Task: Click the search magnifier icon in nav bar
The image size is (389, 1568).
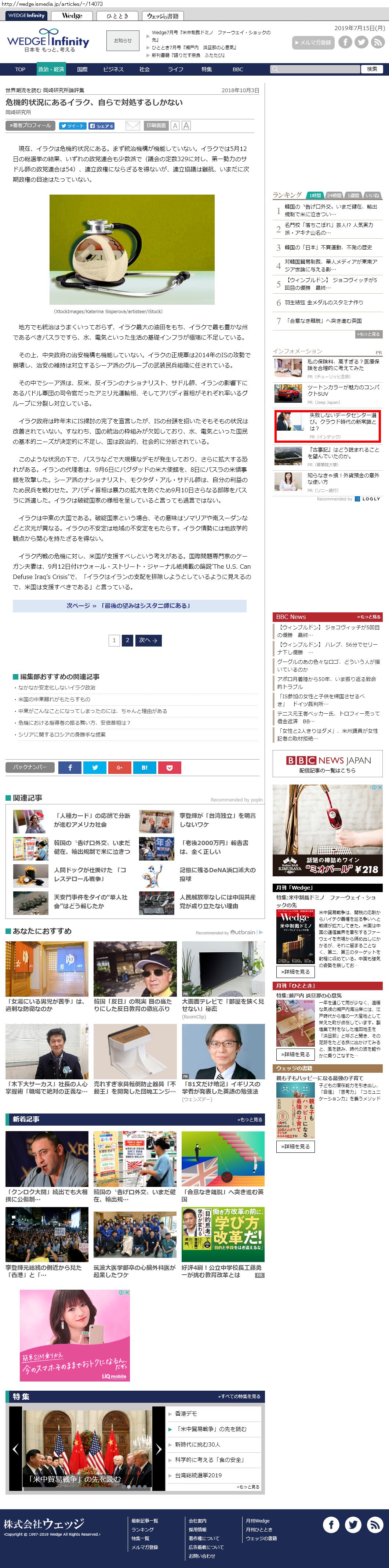Action: (275, 69)
